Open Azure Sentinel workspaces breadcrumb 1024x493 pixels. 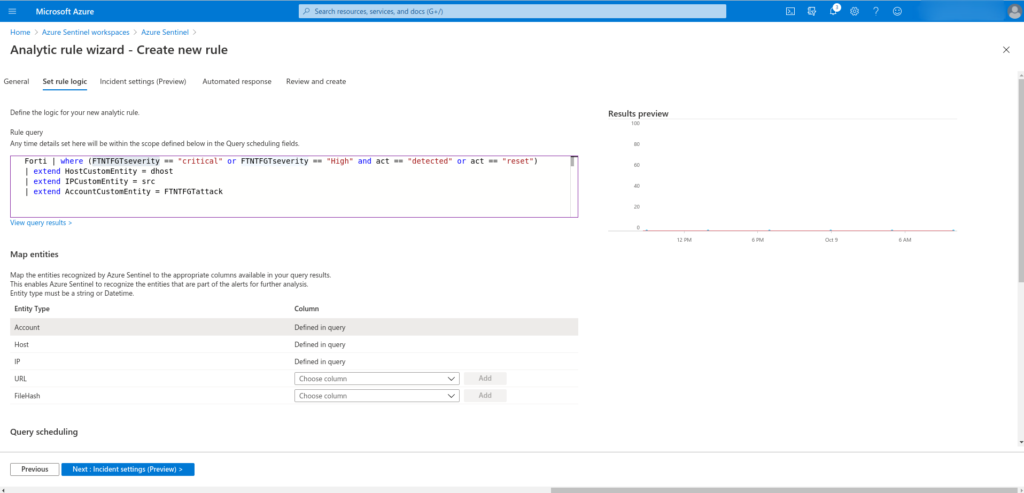click(x=86, y=32)
